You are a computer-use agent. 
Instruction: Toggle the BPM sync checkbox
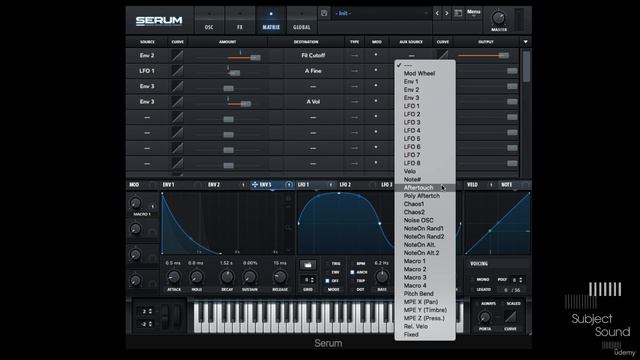click(x=353, y=264)
